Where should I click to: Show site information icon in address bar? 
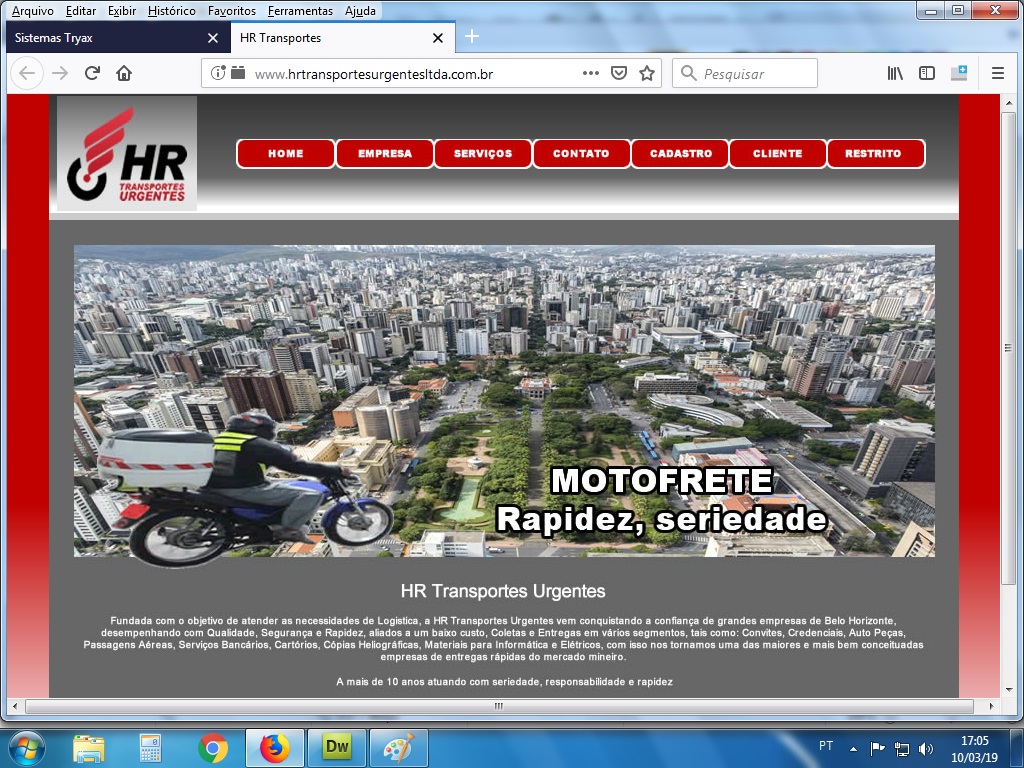(218, 73)
